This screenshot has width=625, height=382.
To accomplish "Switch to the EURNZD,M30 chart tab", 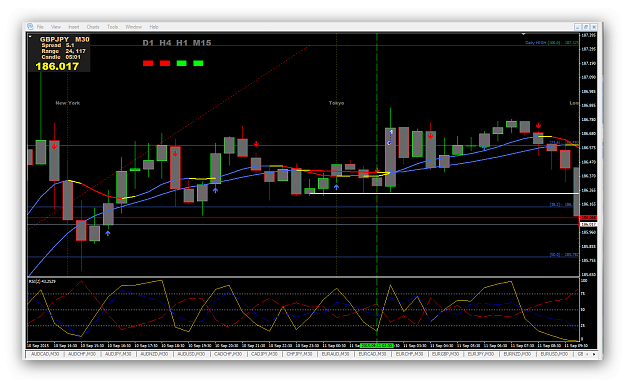I will (x=517, y=354).
